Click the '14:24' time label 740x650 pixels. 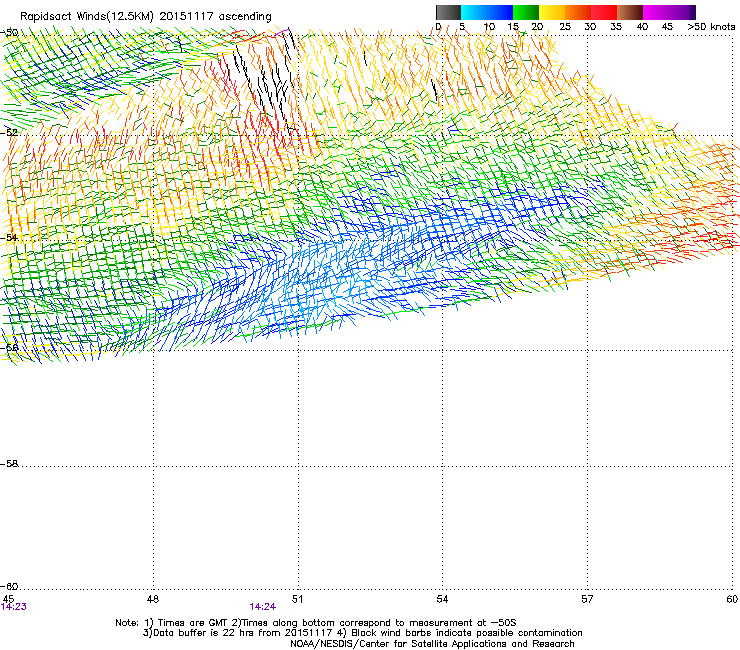pyautogui.click(x=263, y=607)
